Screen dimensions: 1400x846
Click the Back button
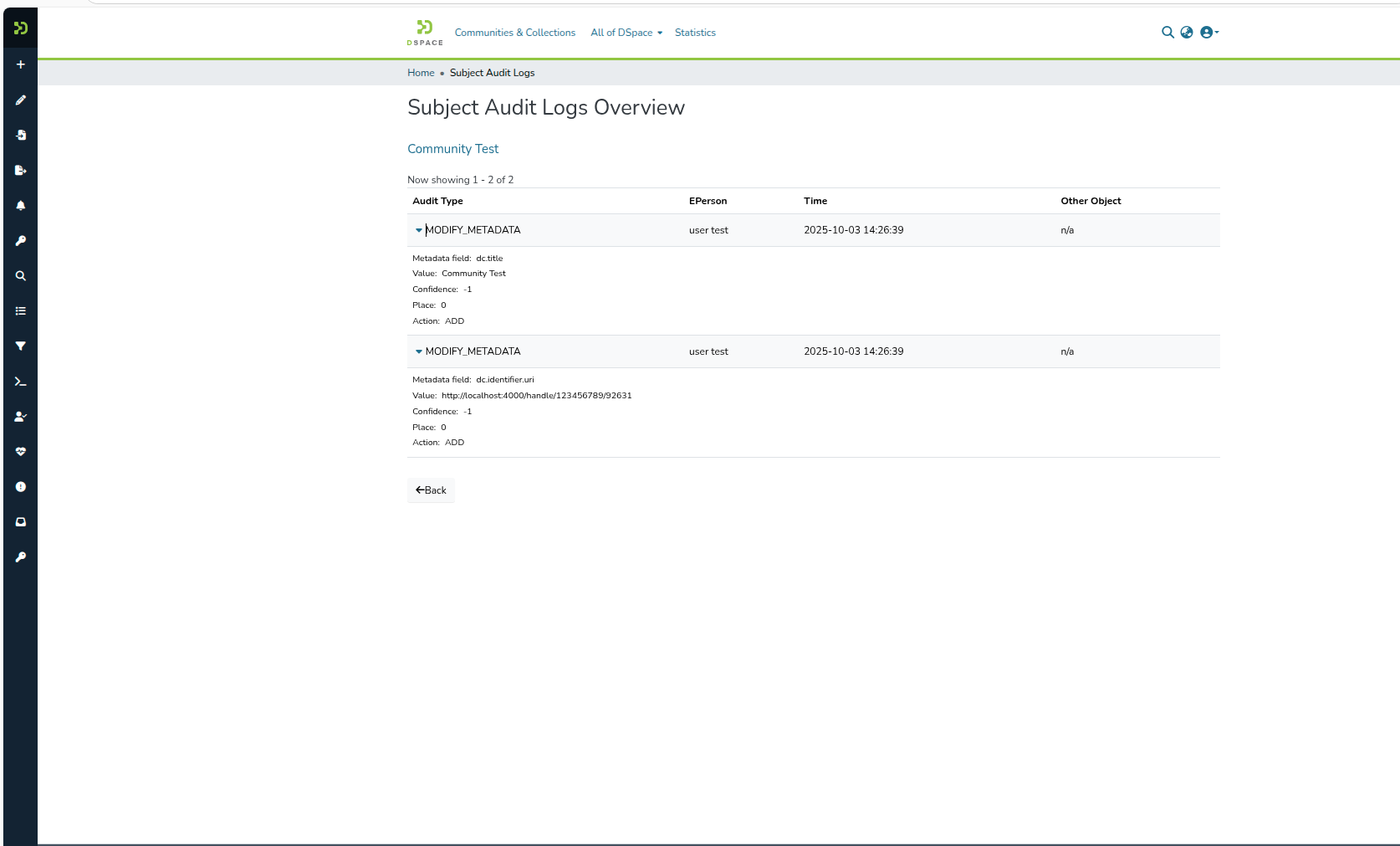431,490
